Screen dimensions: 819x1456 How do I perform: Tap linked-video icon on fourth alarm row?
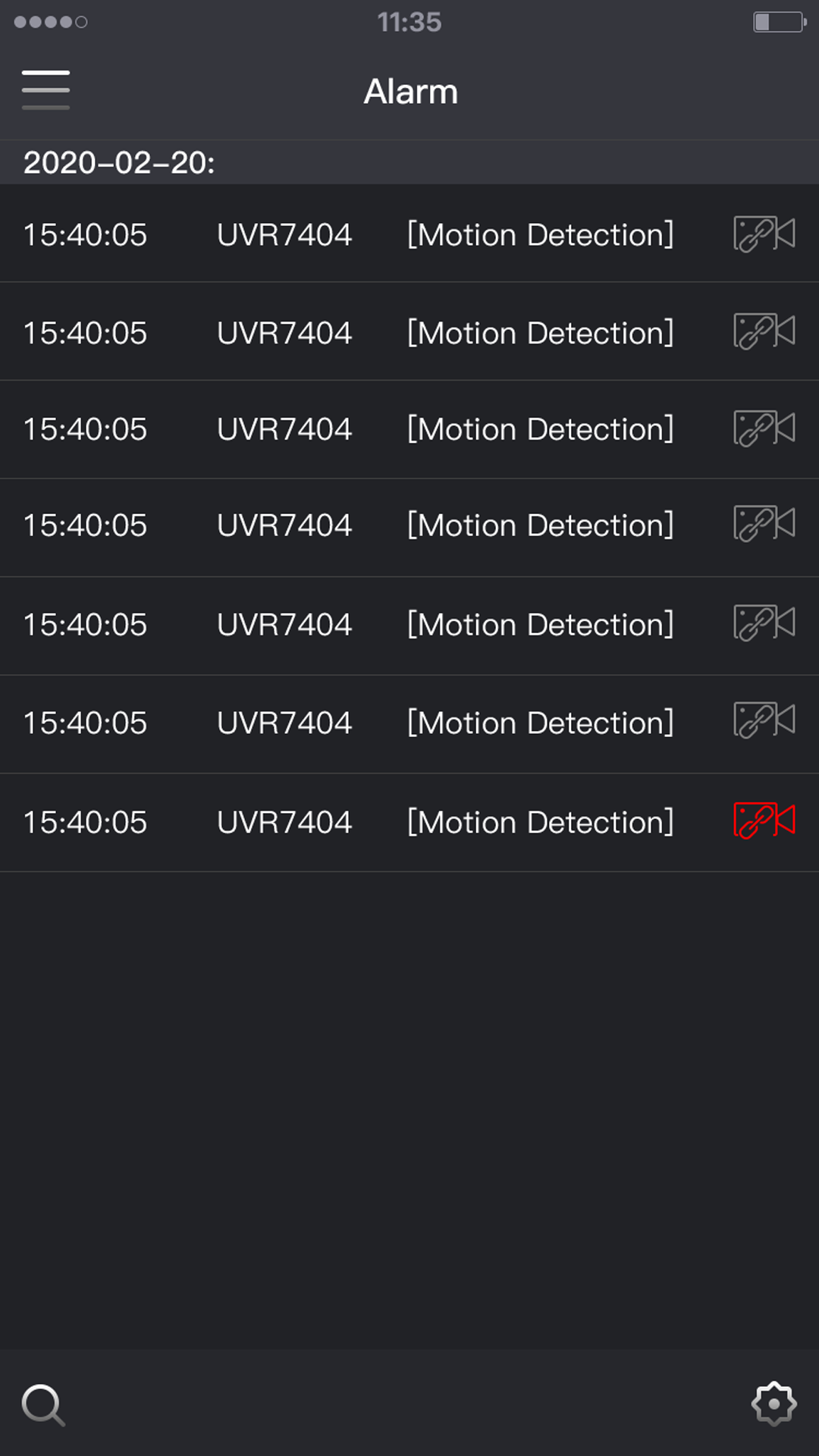pyautogui.click(x=764, y=524)
